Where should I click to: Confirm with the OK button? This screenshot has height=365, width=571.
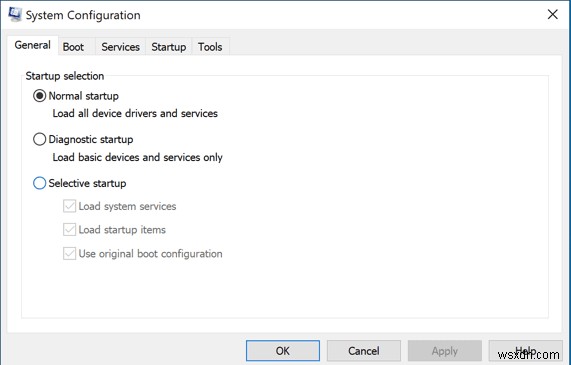(283, 351)
